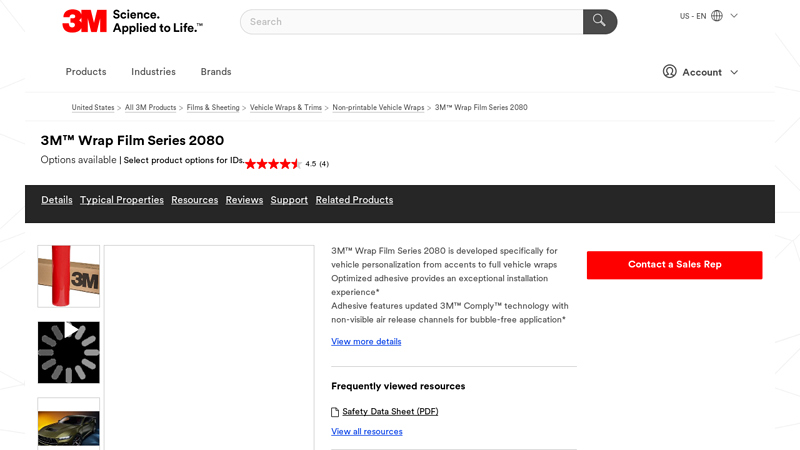Jump to Related Products section
The width and height of the screenshot is (800, 450).
coord(354,200)
